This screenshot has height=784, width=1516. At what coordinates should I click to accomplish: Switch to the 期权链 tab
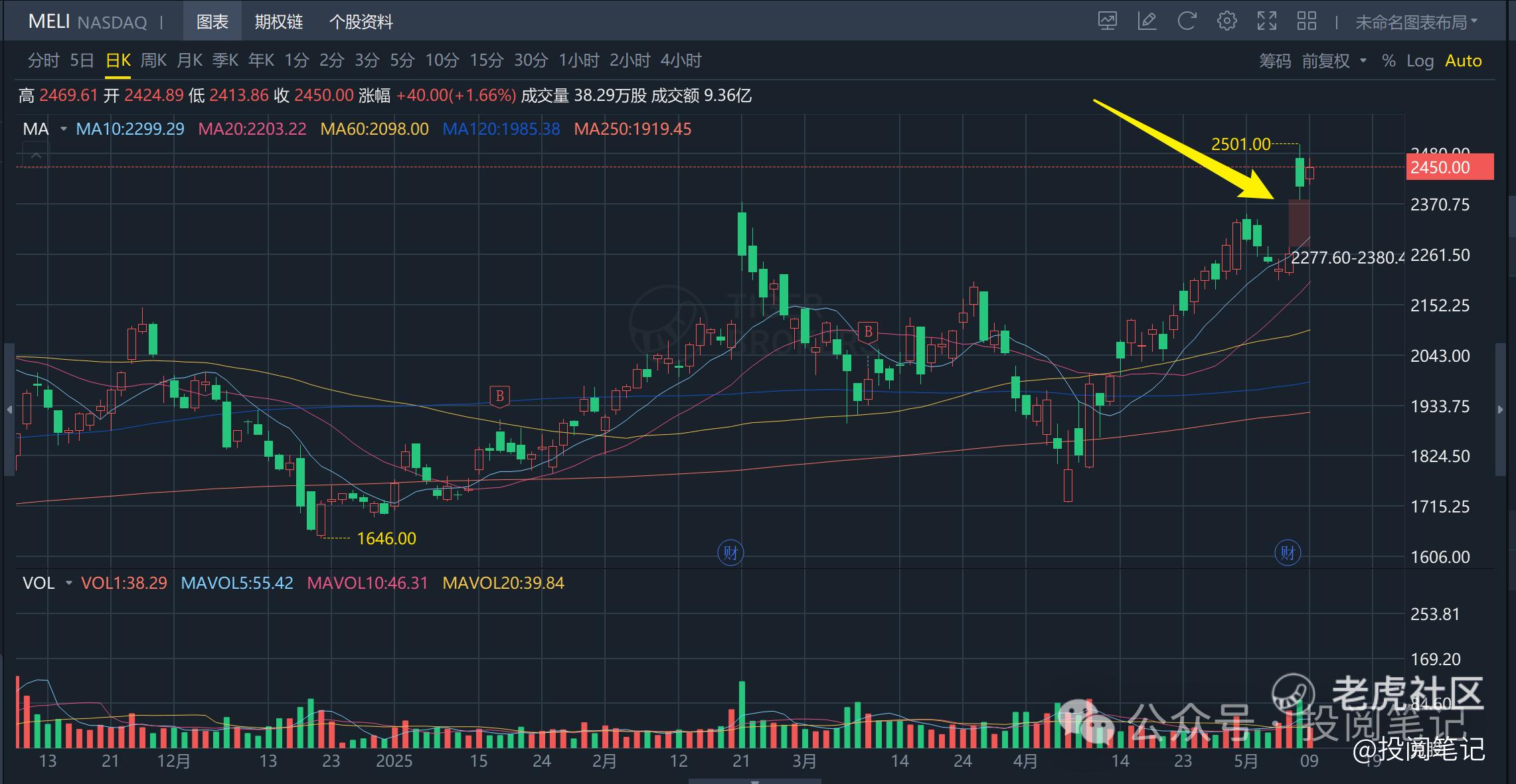click(278, 22)
